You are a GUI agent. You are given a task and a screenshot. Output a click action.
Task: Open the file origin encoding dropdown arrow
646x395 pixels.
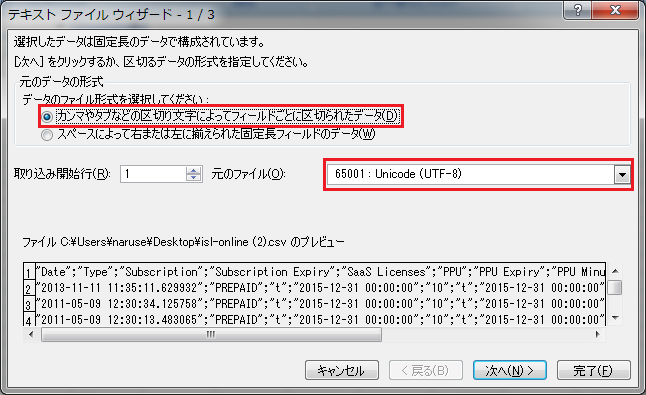(622, 175)
